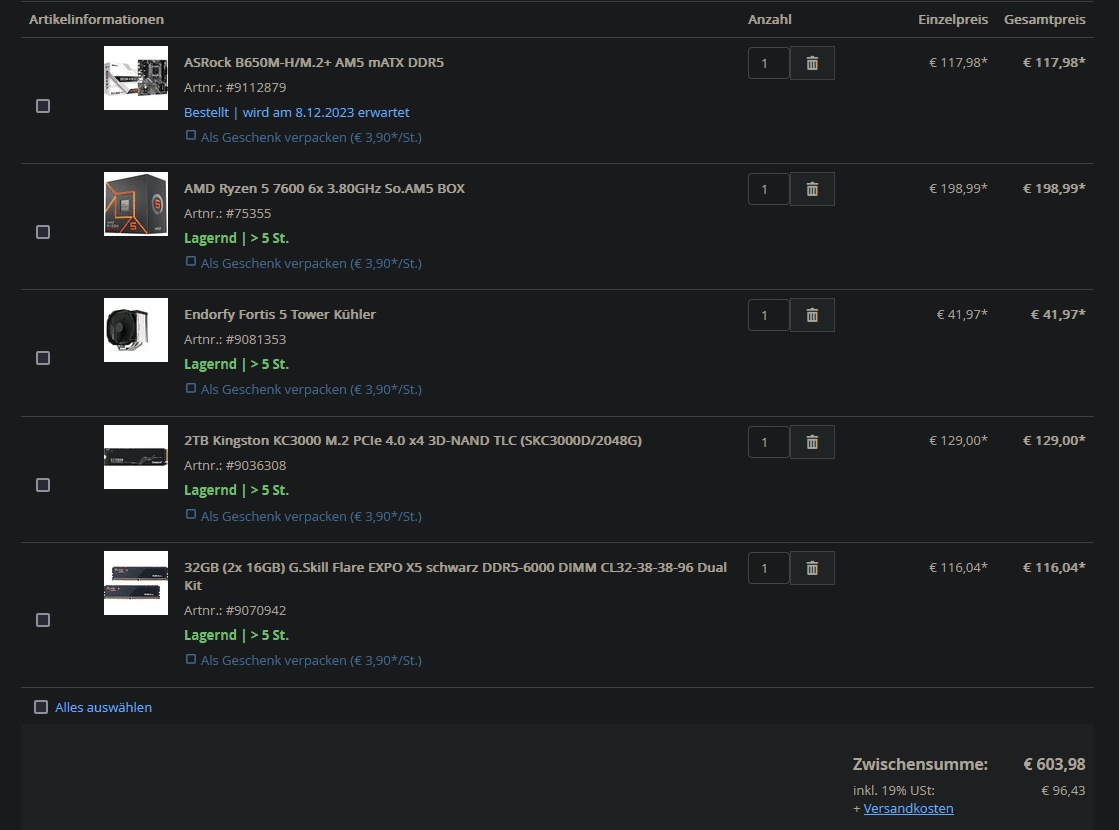1119x830 pixels.
Task: Open ASRock B650M-H/M.2+ AM5 mATX DDR5 product title
Action: 314,63
